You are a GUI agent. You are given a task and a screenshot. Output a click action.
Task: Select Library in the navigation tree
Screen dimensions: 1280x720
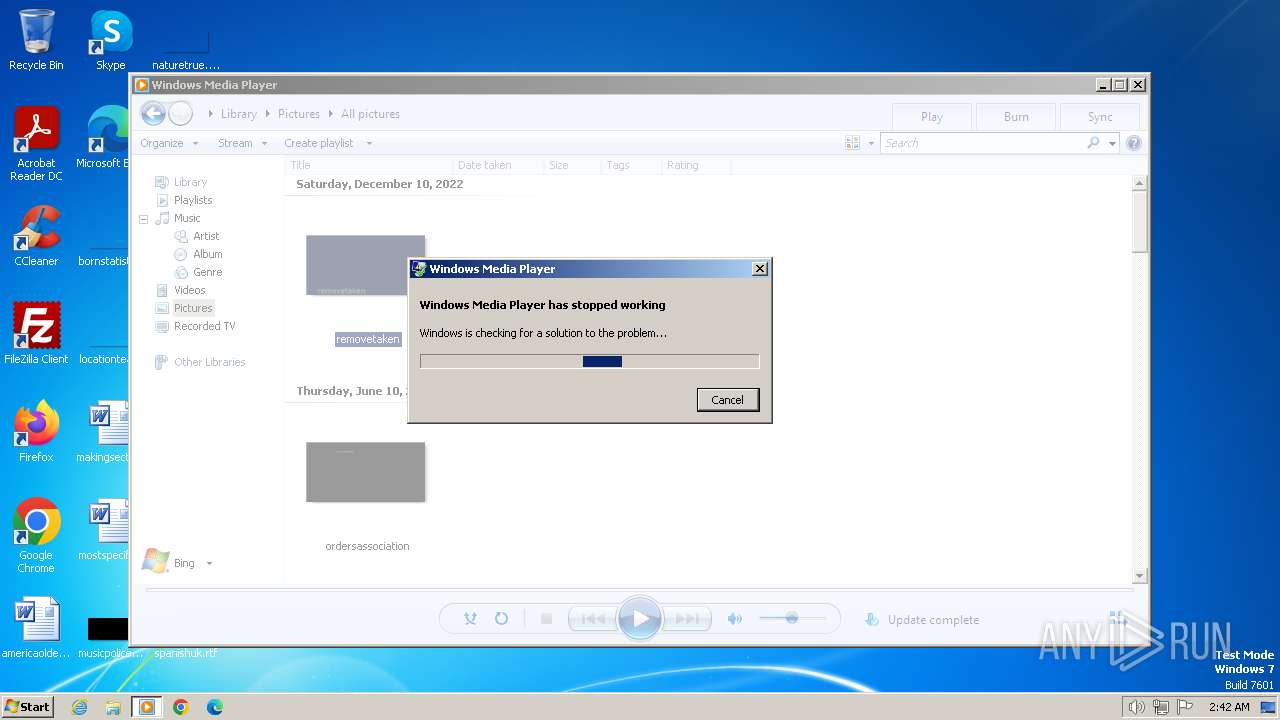pos(190,182)
